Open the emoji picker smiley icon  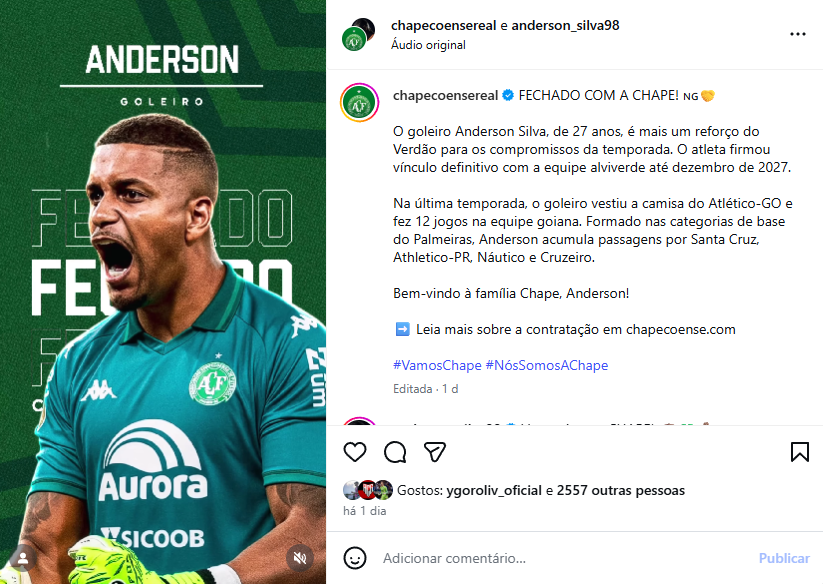tap(355, 558)
